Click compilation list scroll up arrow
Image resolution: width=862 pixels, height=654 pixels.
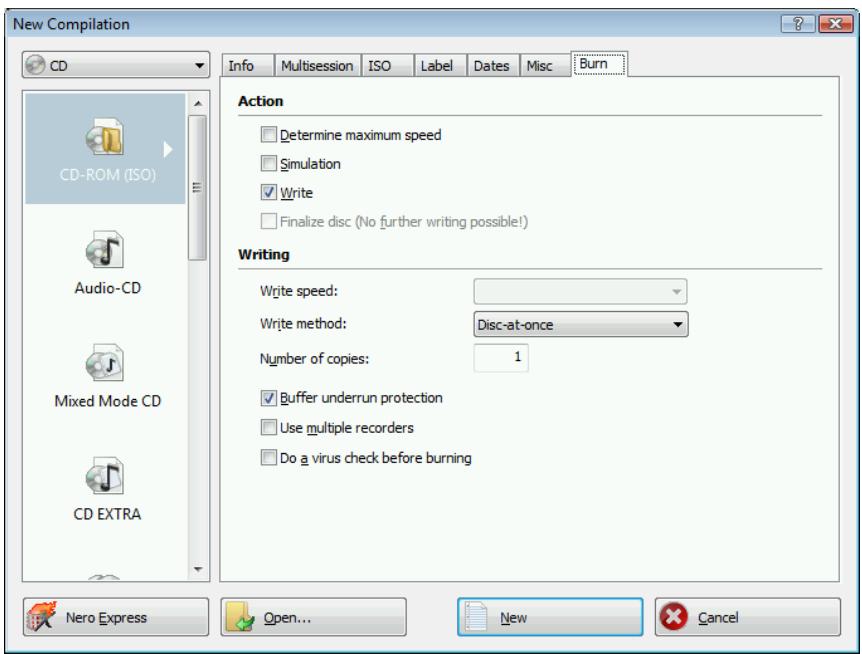[198, 103]
